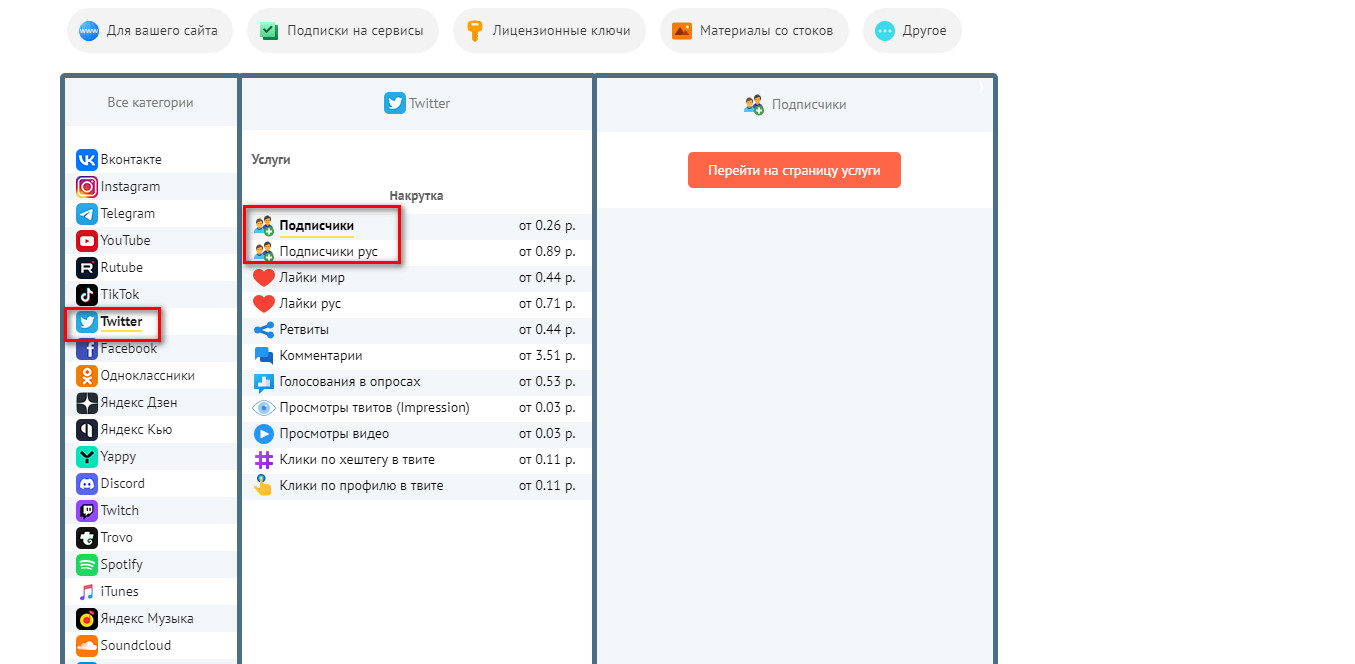Click the Discord icon
This screenshot has height=664, width=1355.
tap(87, 484)
